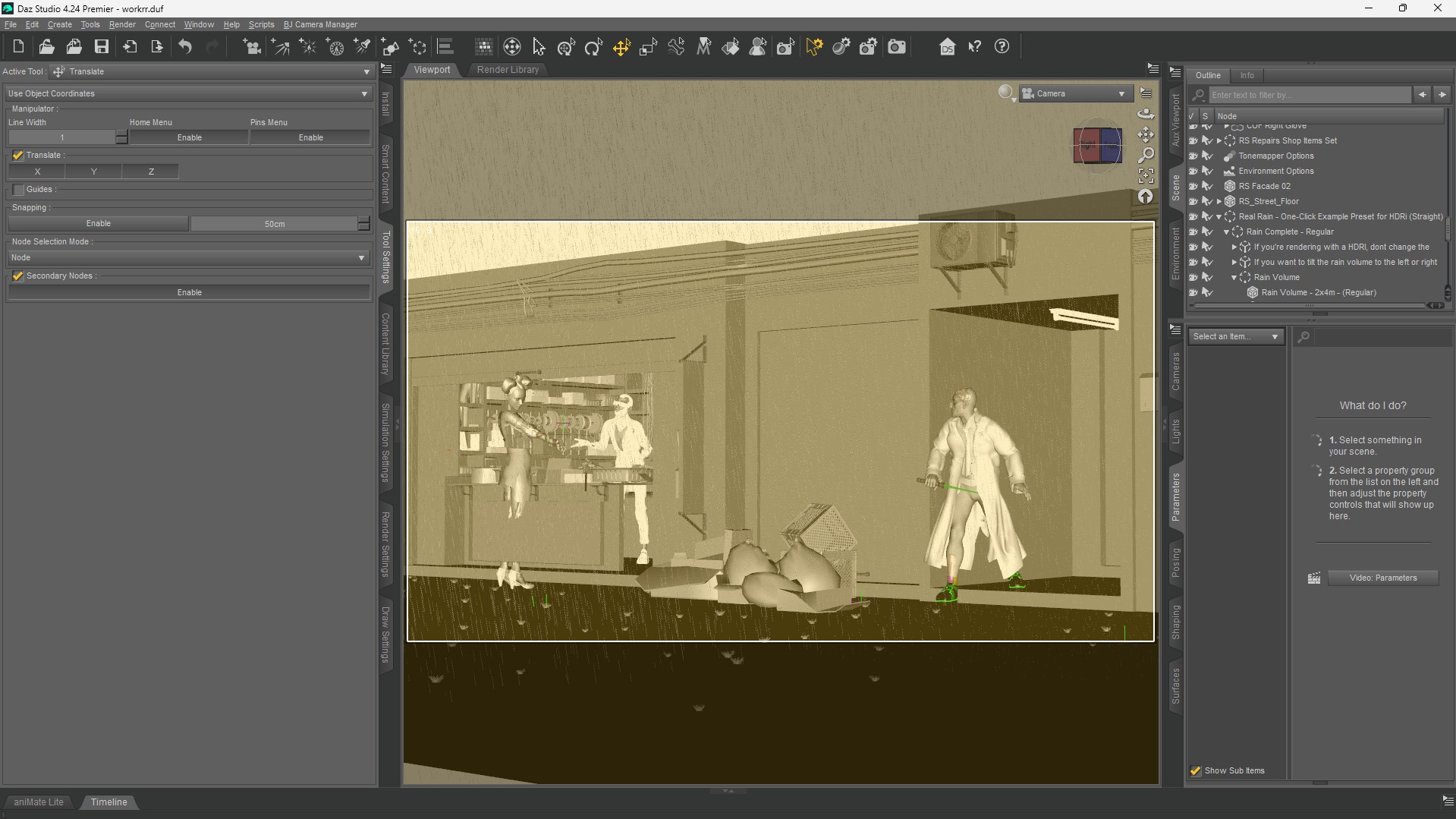Select the Translate tool in toolbar
This screenshot has width=1456, height=819.
click(x=621, y=47)
